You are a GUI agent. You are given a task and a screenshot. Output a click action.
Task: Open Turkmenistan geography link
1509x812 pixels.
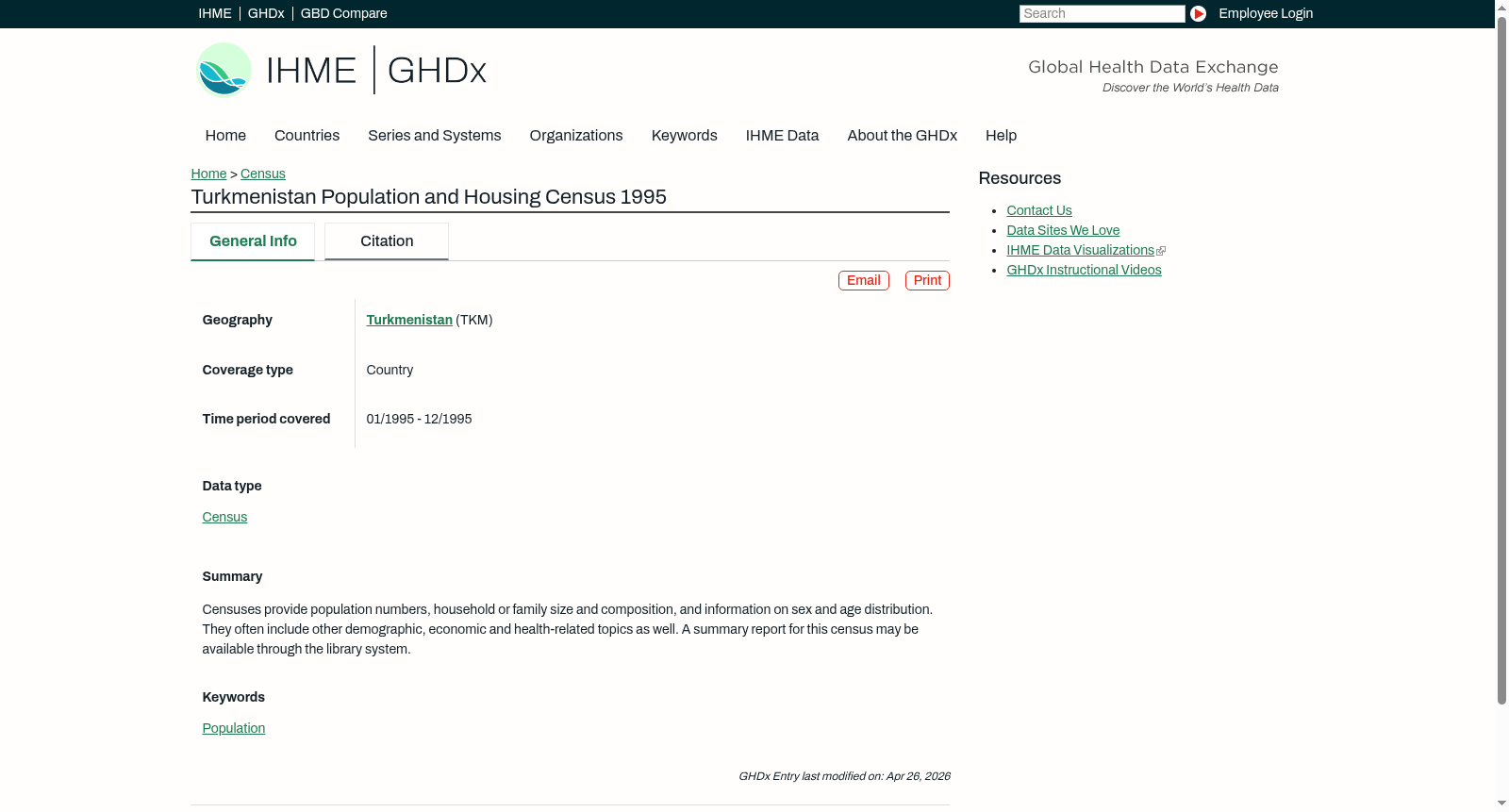click(x=409, y=320)
